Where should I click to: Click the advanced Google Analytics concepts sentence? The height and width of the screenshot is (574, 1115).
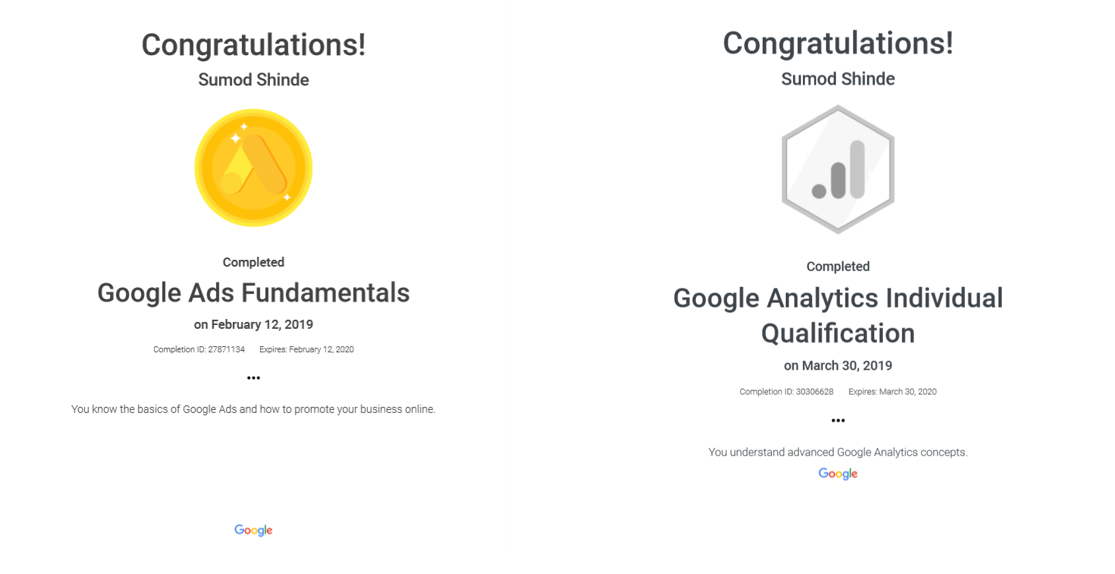click(x=838, y=452)
